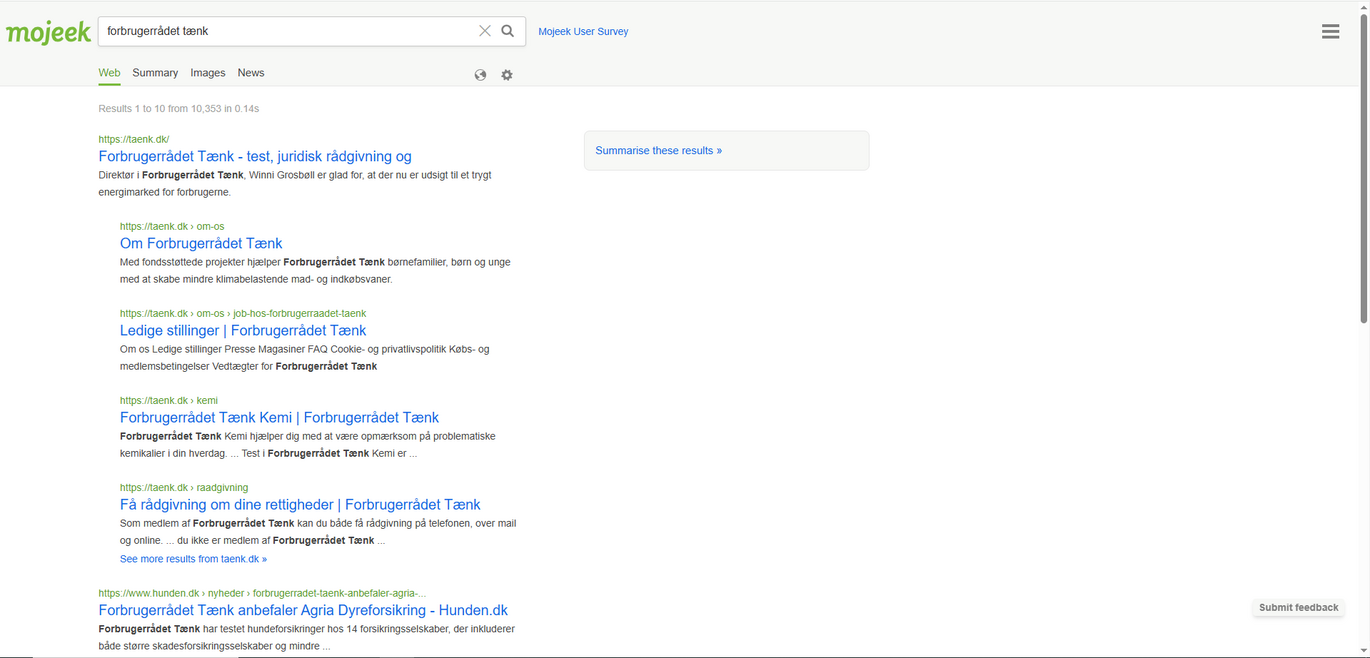This screenshot has height=658, width=1370.
Task: Switch to the News tab
Action: coord(251,73)
